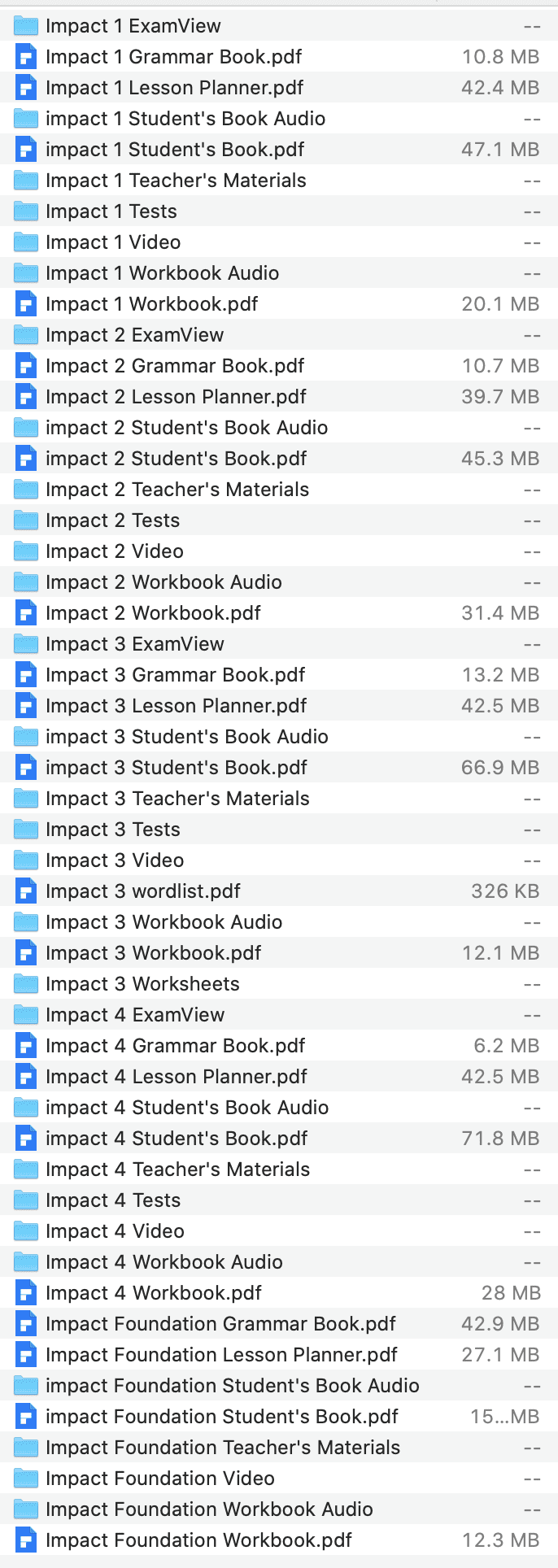Choose the Impact 3 Tests folder name

(113, 830)
